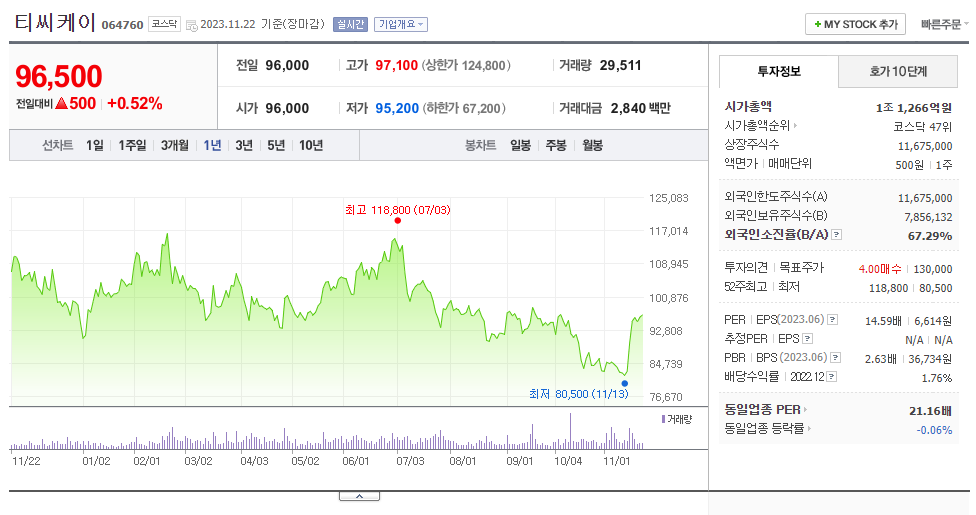976x515 pixels.
Task: Select the 3개월 line chart period
Action: (174, 145)
